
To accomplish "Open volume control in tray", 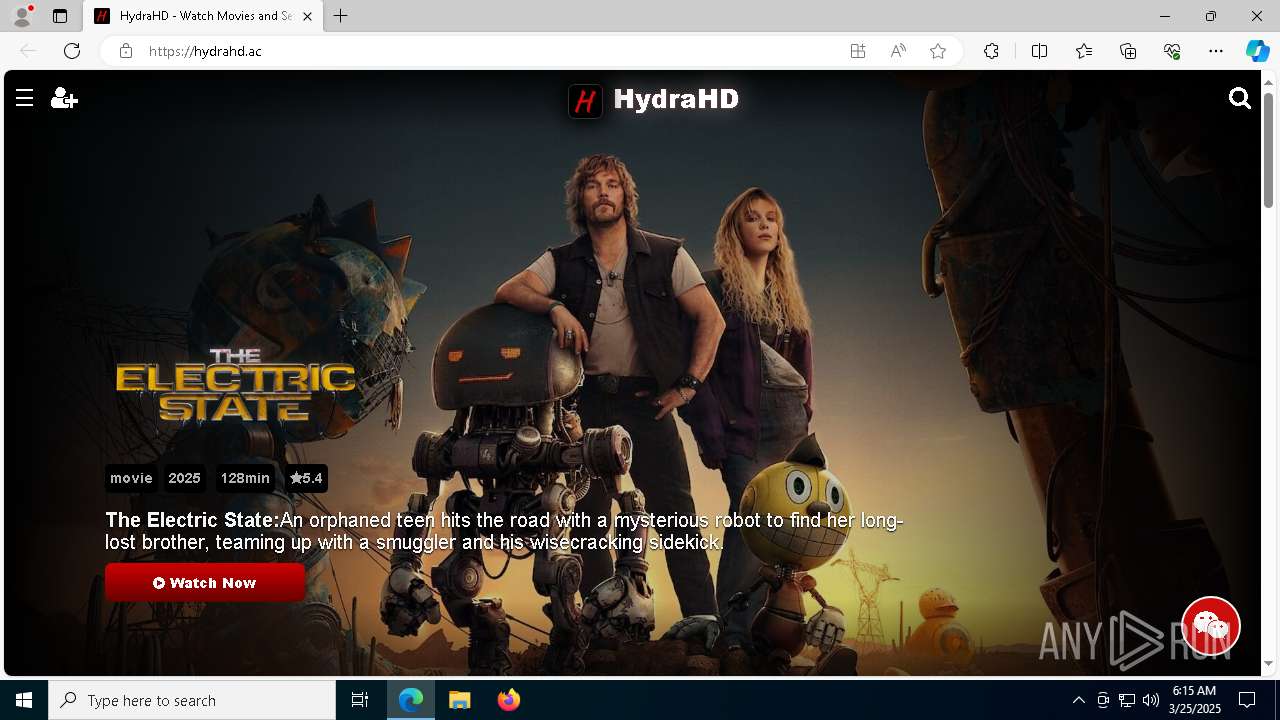I will click(x=1151, y=700).
